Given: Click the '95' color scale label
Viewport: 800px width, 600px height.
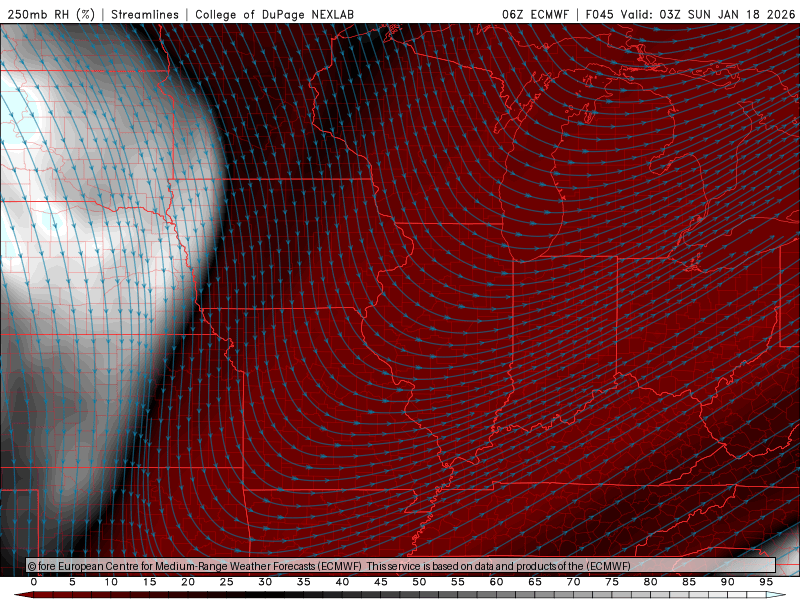Looking at the screenshot, I should pyautogui.click(x=766, y=582).
